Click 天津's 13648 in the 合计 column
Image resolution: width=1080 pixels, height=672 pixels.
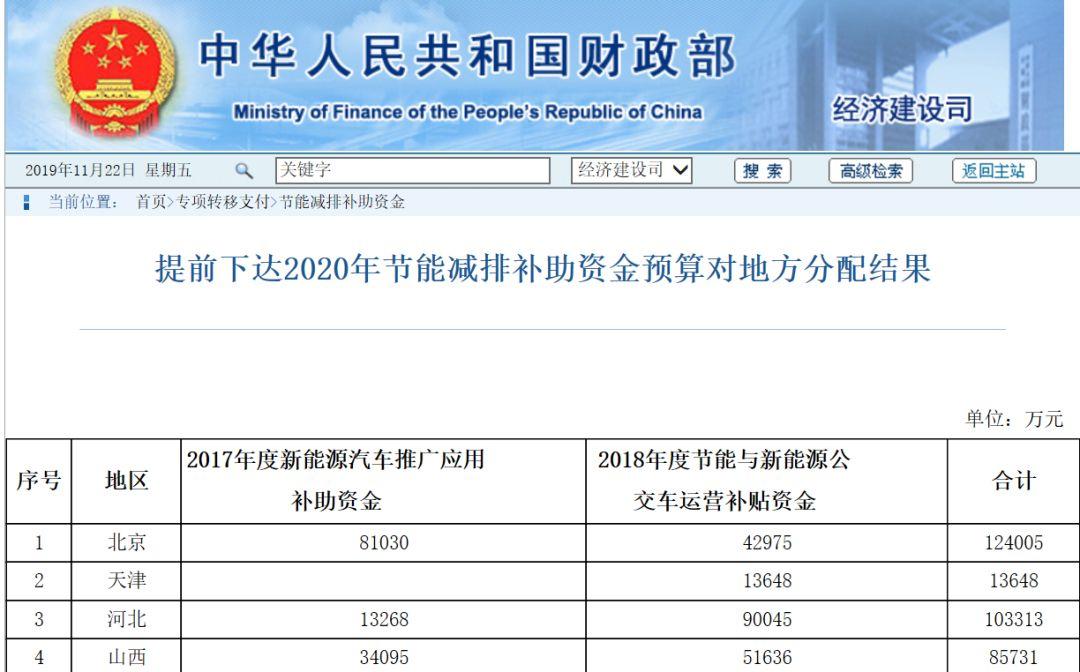tap(1014, 581)
